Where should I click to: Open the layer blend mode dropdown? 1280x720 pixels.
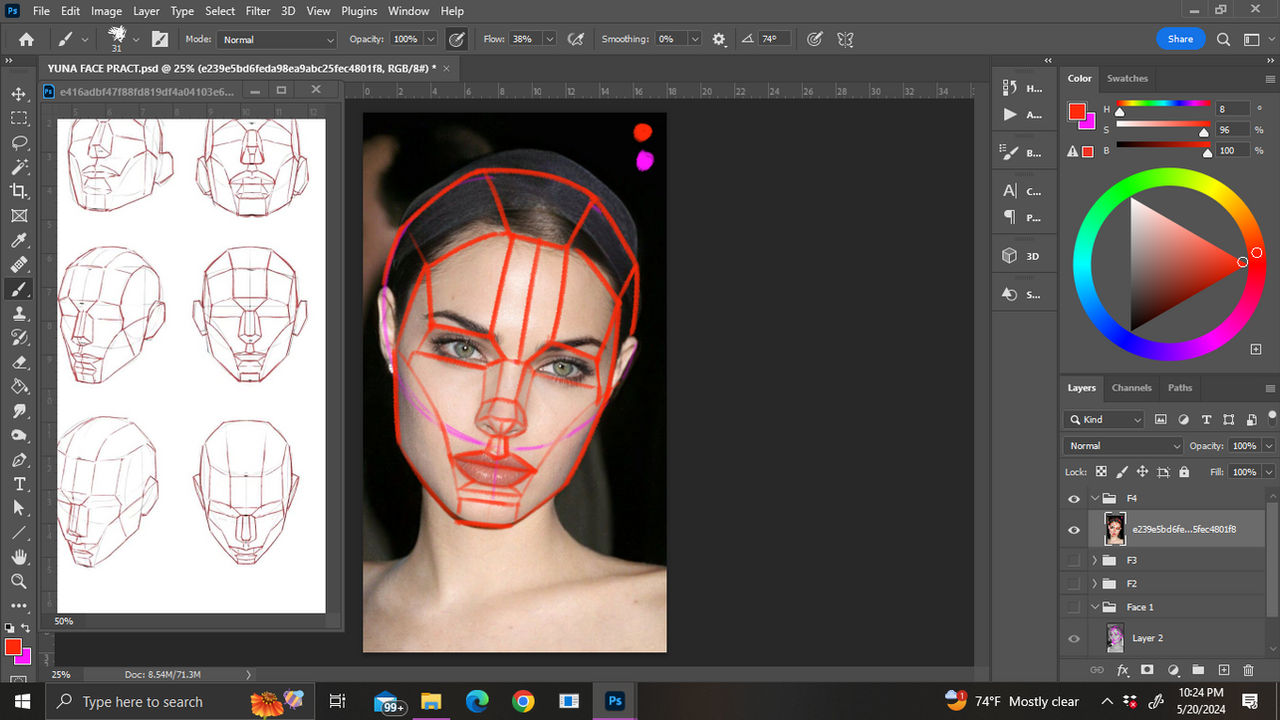[1121, 445]
